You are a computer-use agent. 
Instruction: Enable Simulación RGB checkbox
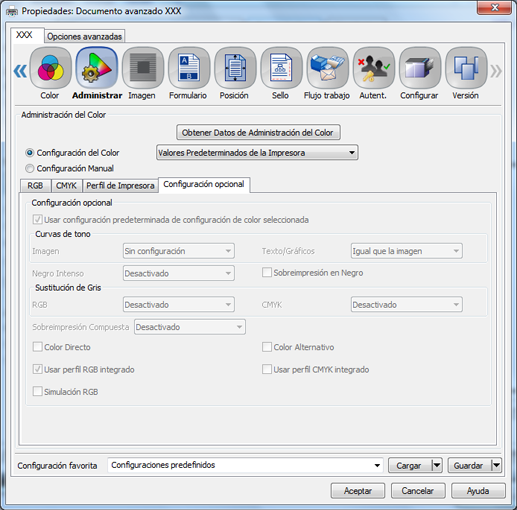click(x=37, y=391)
